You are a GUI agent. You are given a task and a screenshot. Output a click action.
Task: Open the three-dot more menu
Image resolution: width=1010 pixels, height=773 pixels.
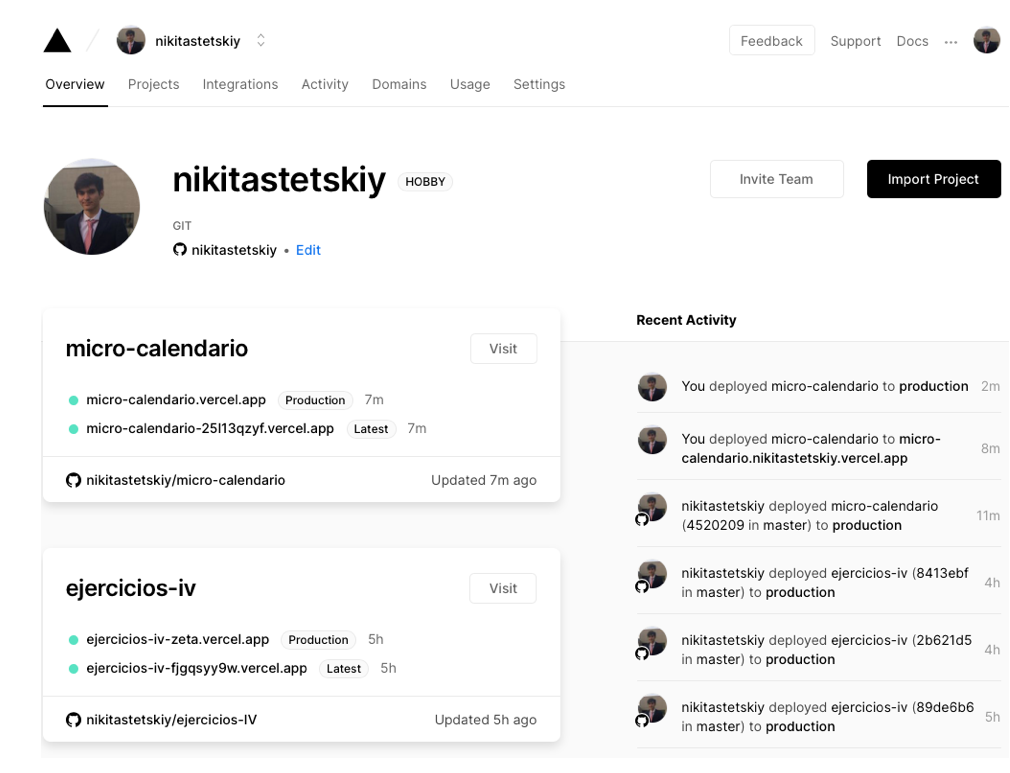(951, 42)
